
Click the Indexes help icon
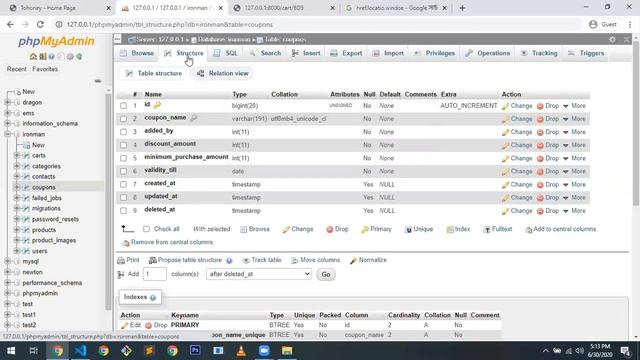pyautogui.click(x=153, y=298)
